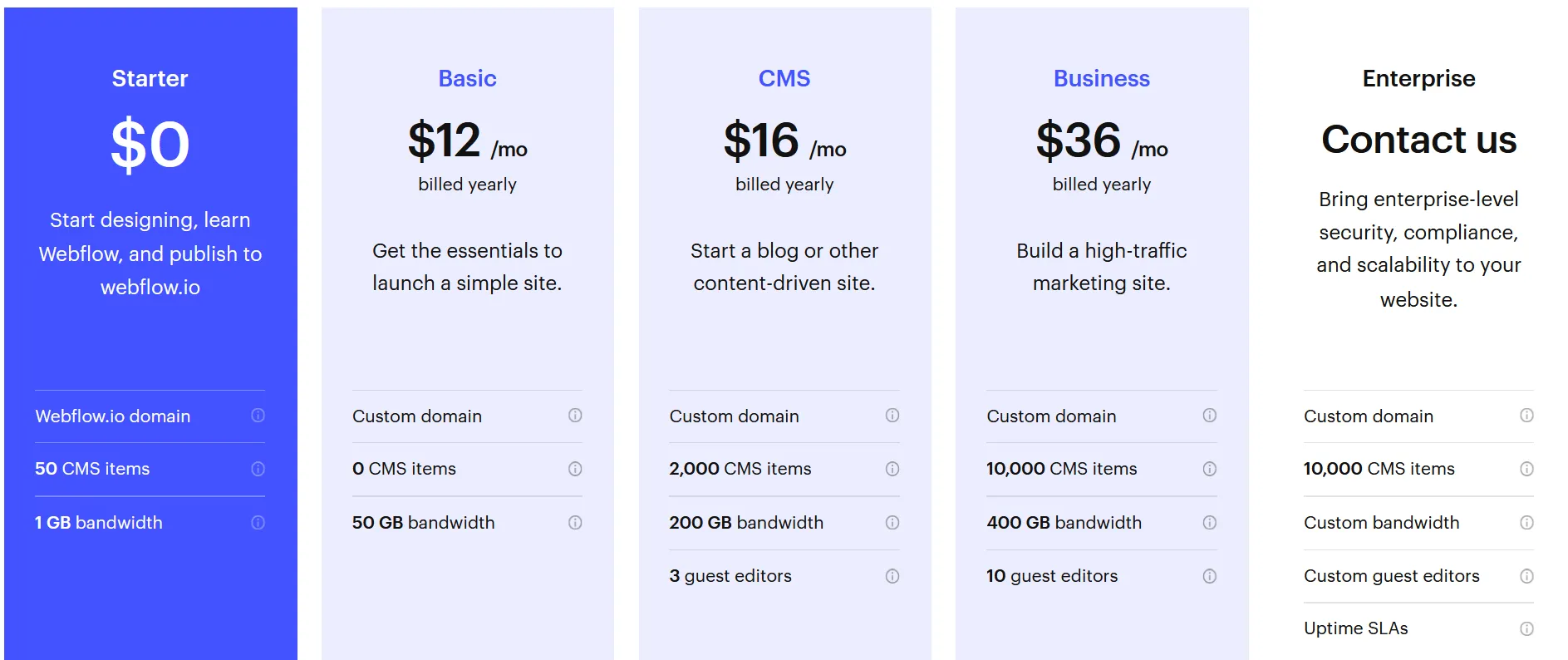Show info for 50 GB bandwidth
The image size is (1568, 660).
[x=575, y=523]
